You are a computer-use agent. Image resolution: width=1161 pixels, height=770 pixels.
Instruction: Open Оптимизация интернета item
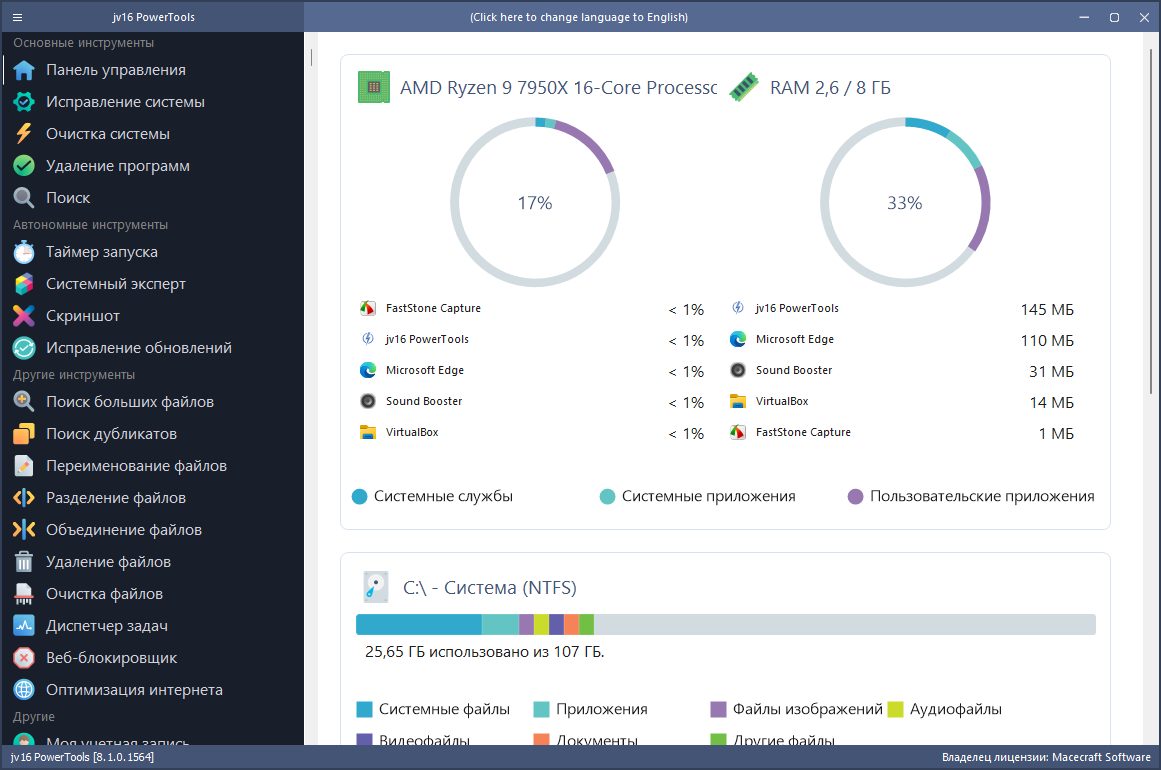click(x=134, y=690)
